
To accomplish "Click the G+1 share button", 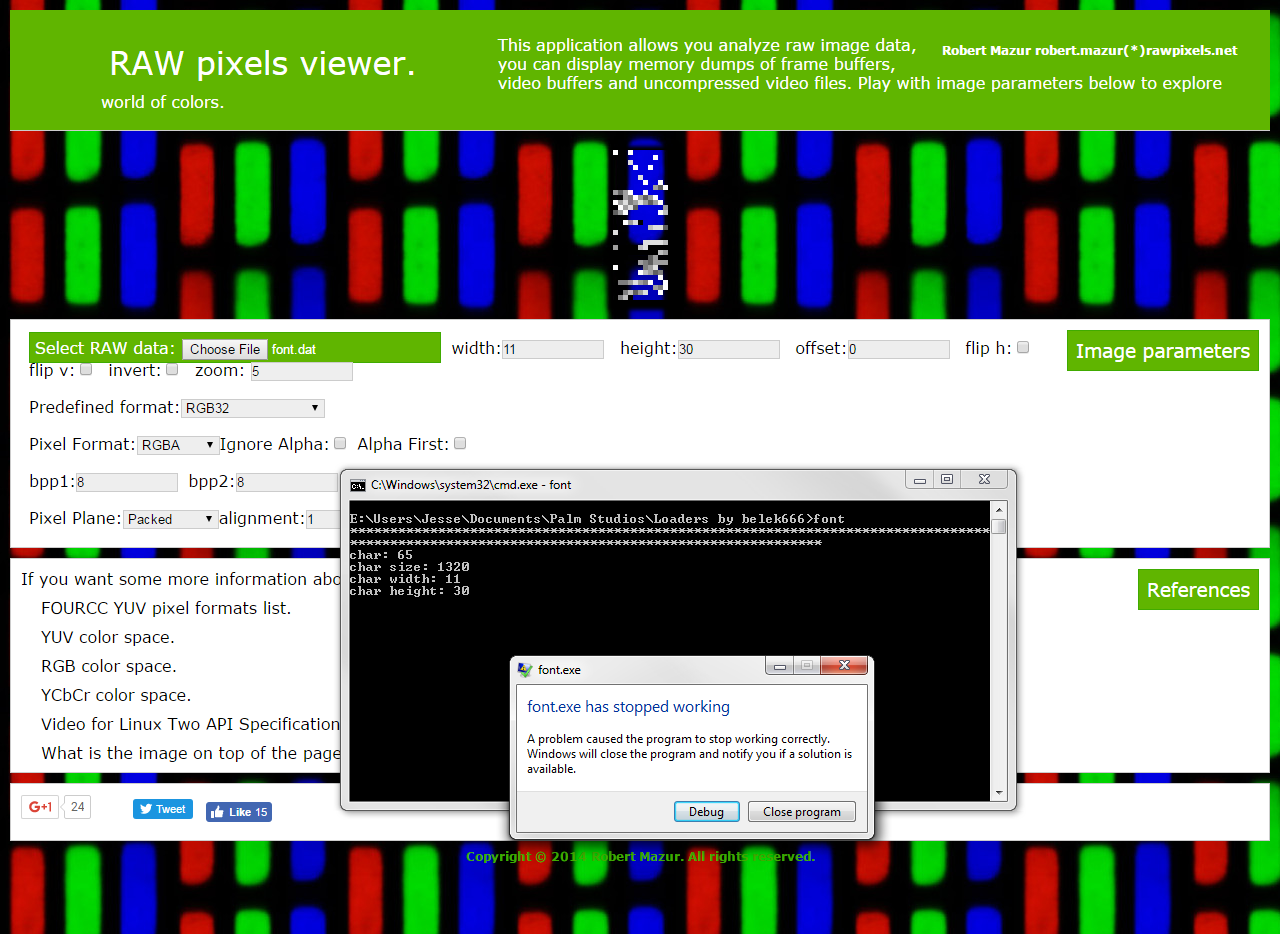I will point(41,807).
